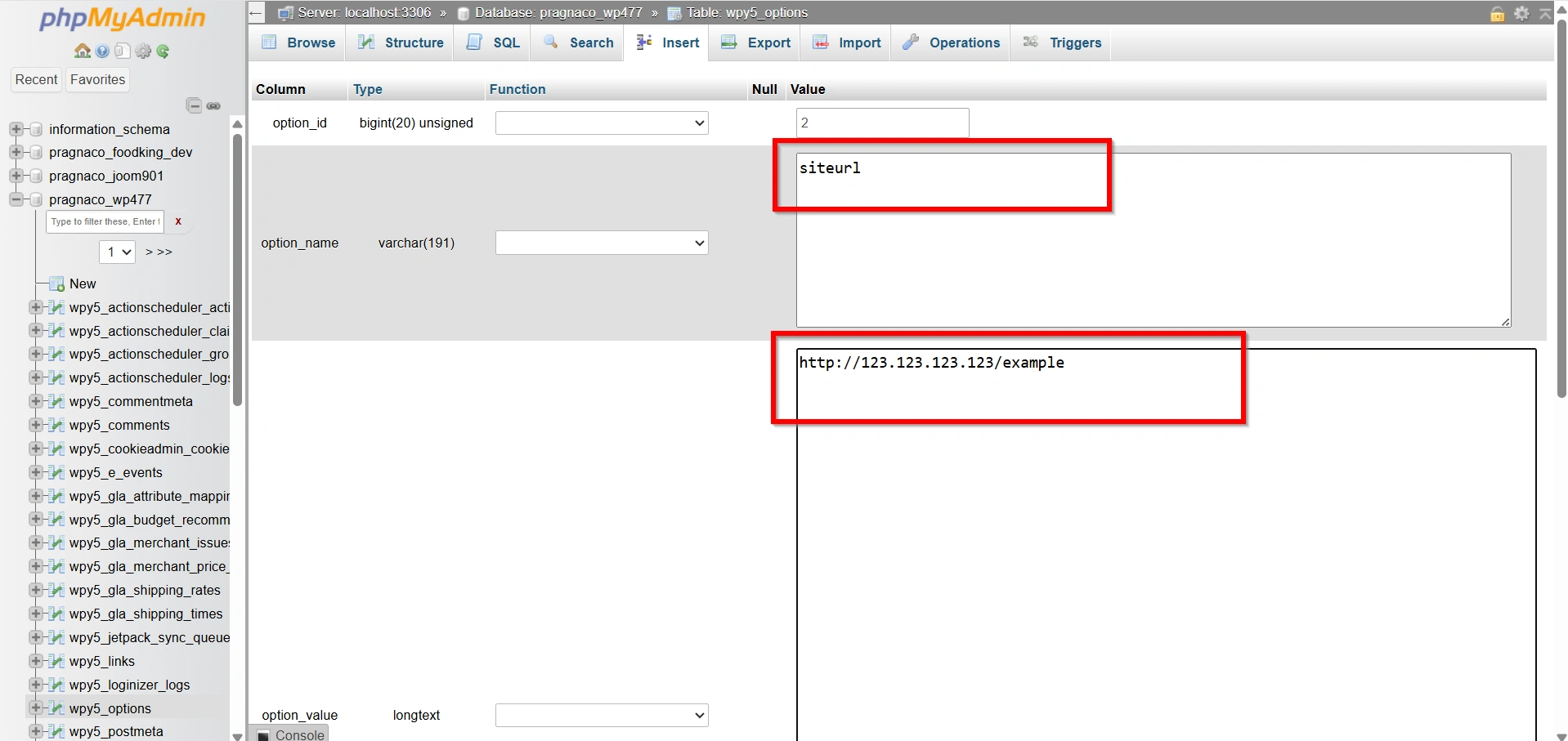This screenshot has height=741, width=1568.
Task: Expand the information_schema database
Action: coord(16,129)
